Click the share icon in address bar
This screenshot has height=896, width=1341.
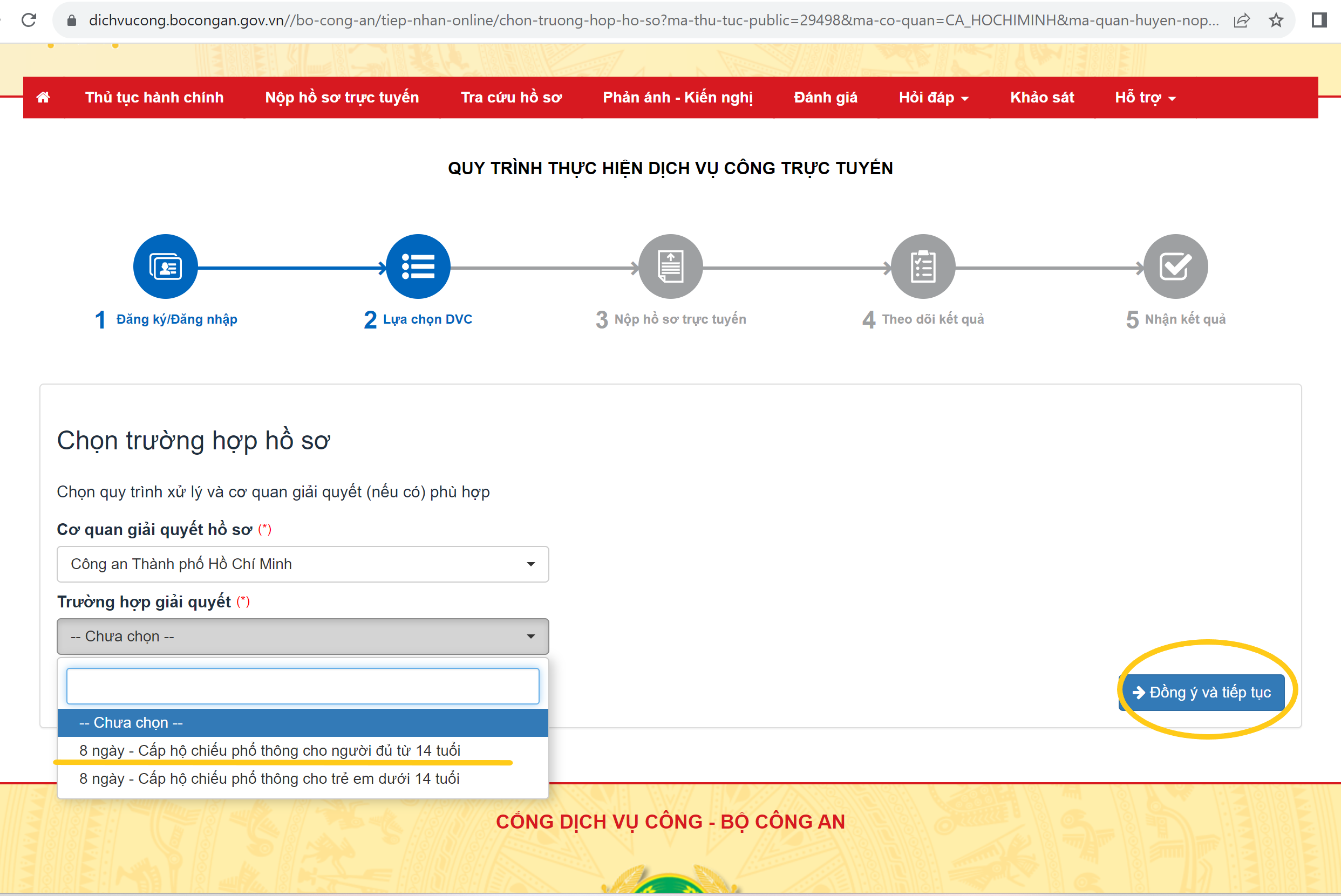[x=1242, y=20]
